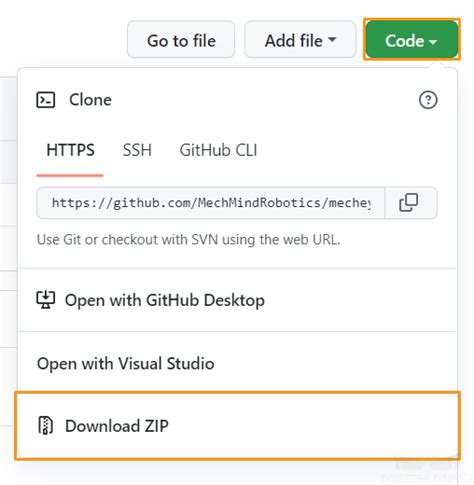The width and height of the screenshot is (474, 485).
Task: Click the ZIP file icon
Action: click(x=46, y=425)
